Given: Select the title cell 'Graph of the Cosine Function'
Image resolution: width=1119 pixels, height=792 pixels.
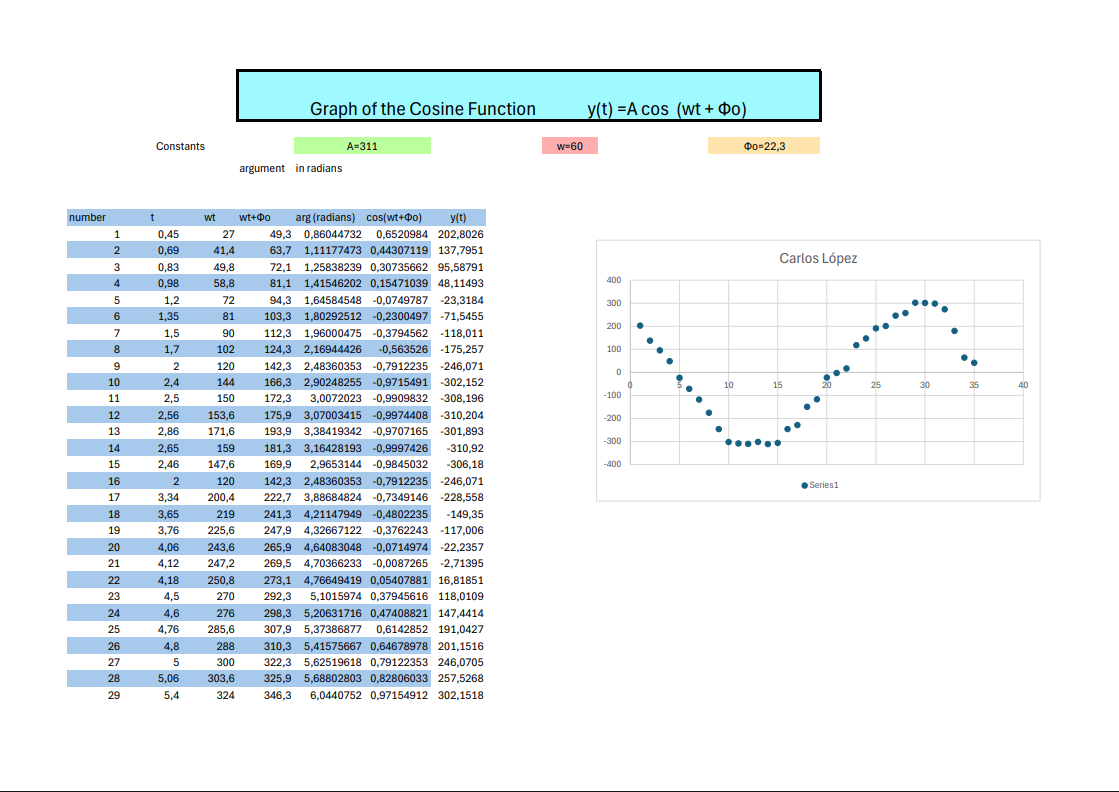Looking at the screenshot, I should [422, 109].
